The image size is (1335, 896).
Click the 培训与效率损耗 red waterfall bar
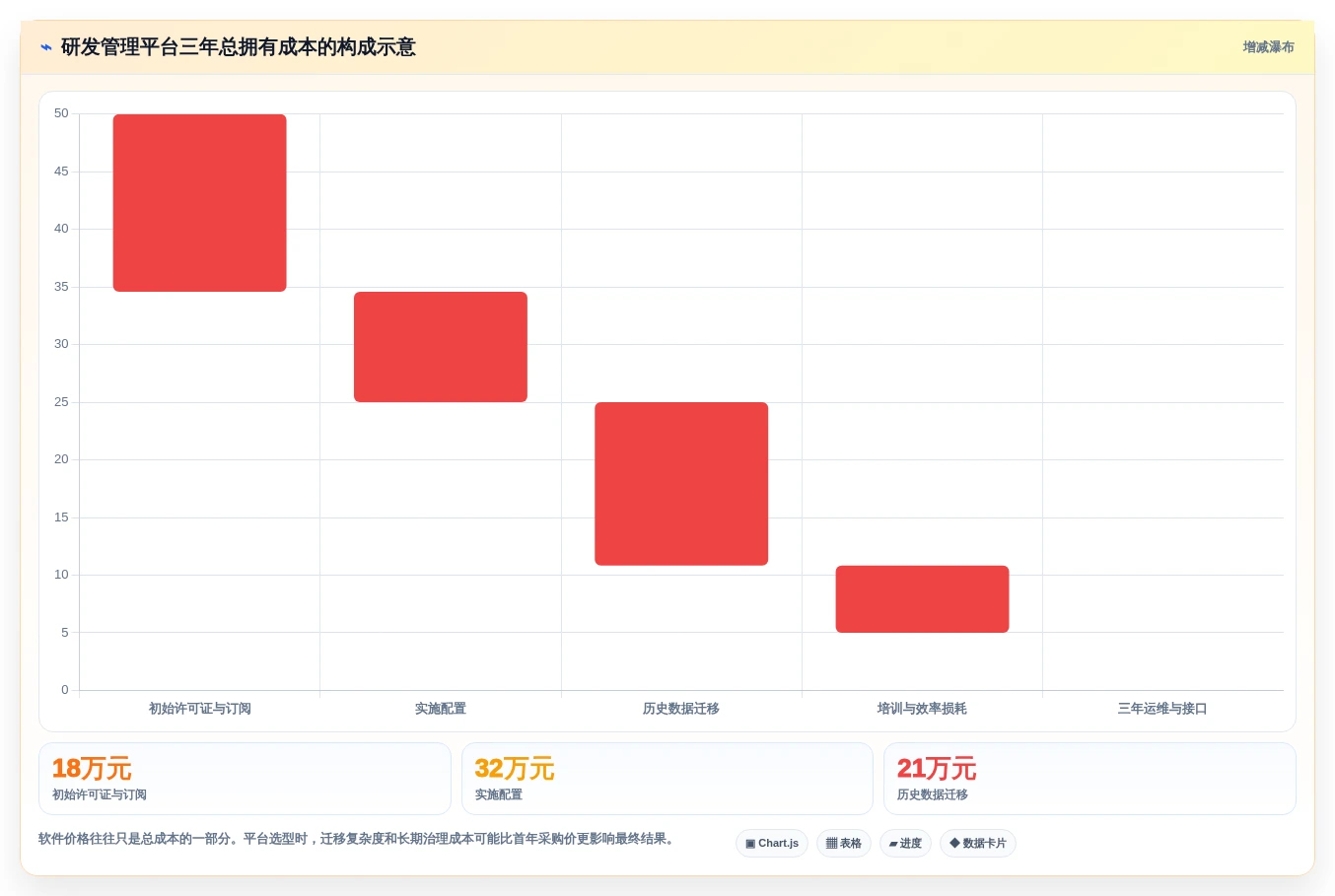click(x=922, y=599)
